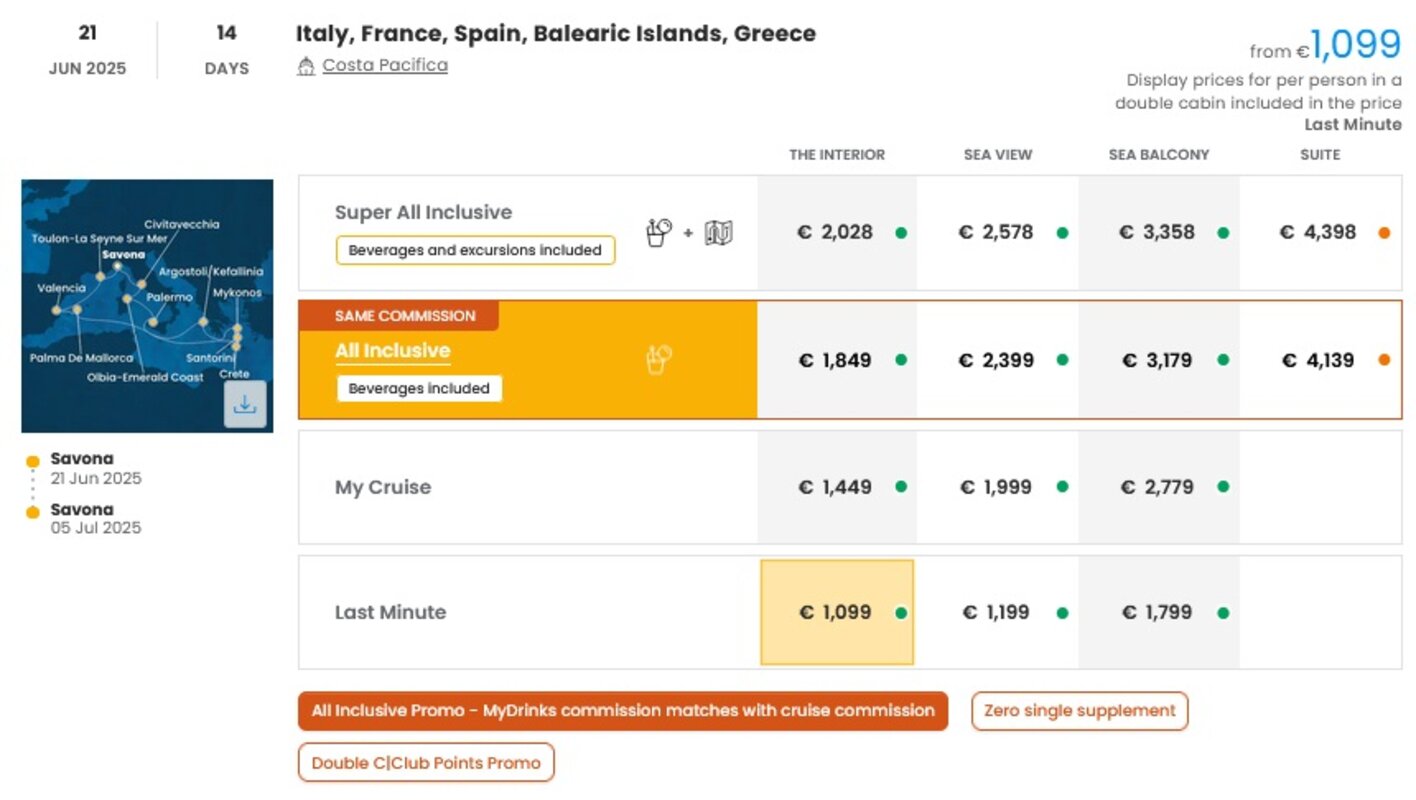The image size is (1416, 800).
Task: Click the Double C|Club Points Promo tag
Action: (x=426, y=763)
